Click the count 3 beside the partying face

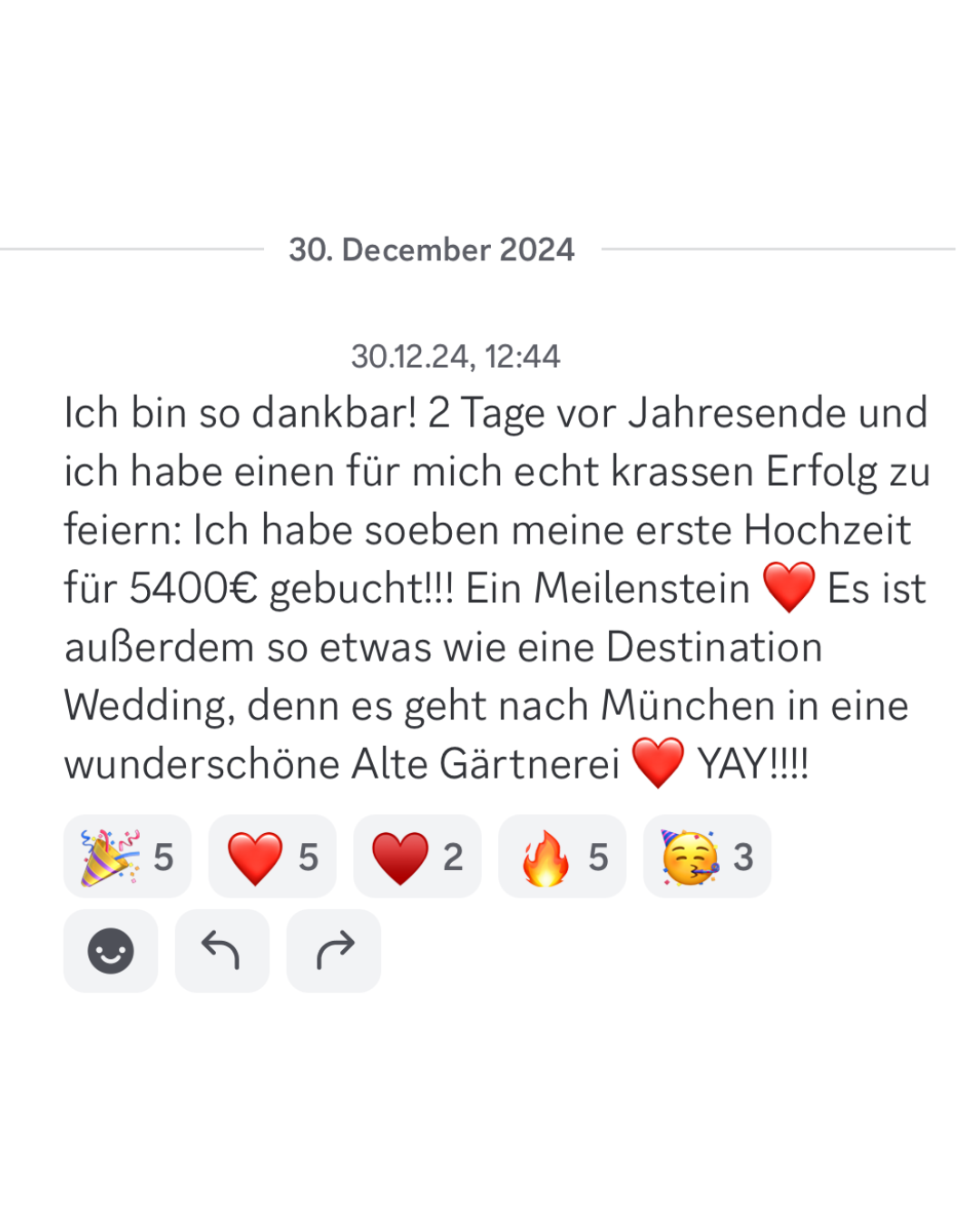pyautogui.click(x=743, y=857)
